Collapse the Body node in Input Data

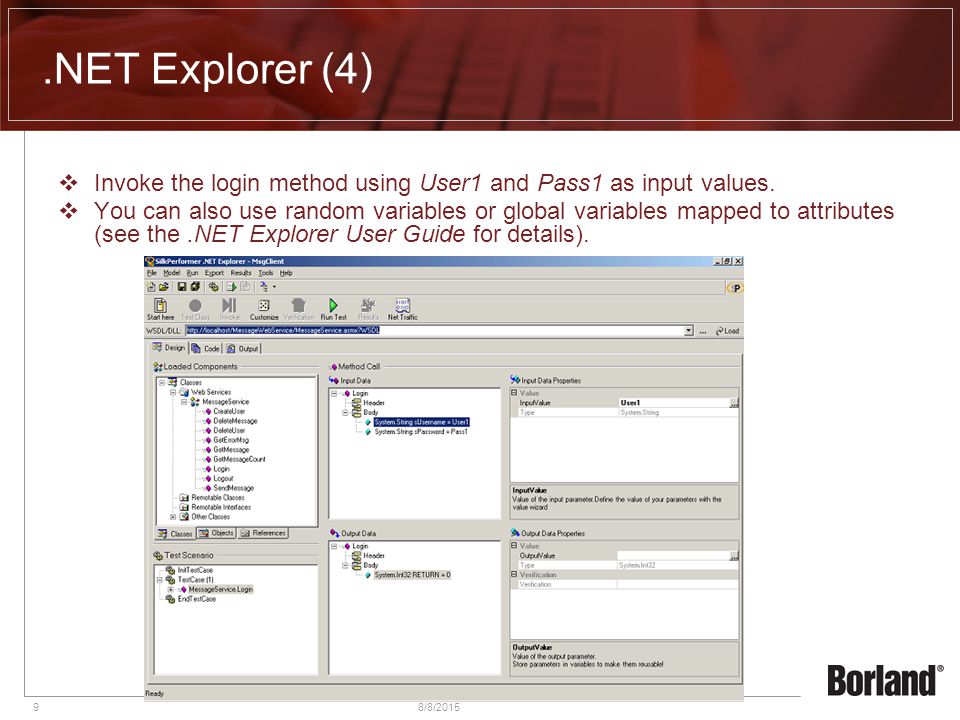pos(345,413)
